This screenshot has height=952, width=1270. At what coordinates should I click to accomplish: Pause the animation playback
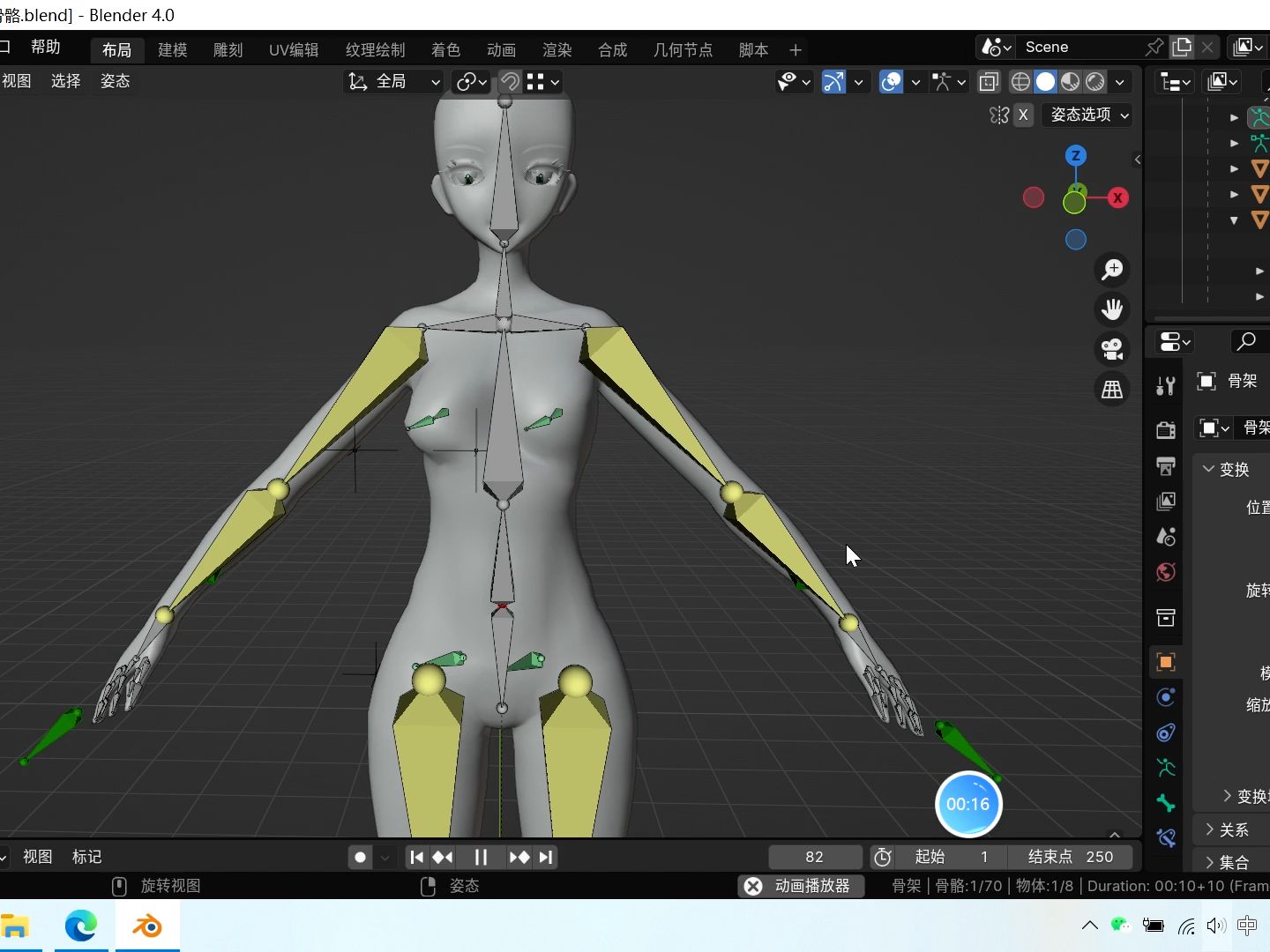click(481, 857)
